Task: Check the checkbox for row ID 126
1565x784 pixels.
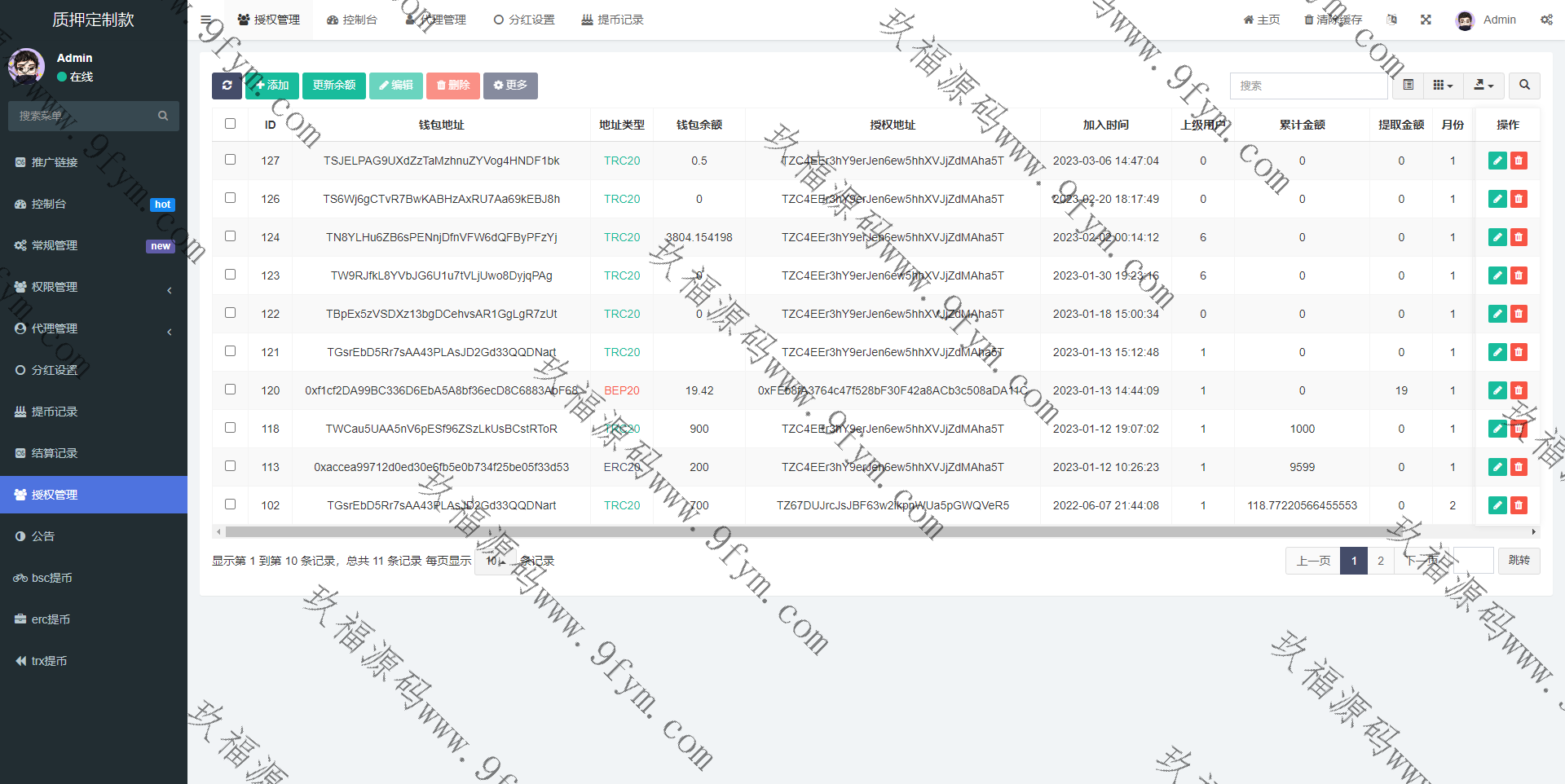Action: click(231, 198)
